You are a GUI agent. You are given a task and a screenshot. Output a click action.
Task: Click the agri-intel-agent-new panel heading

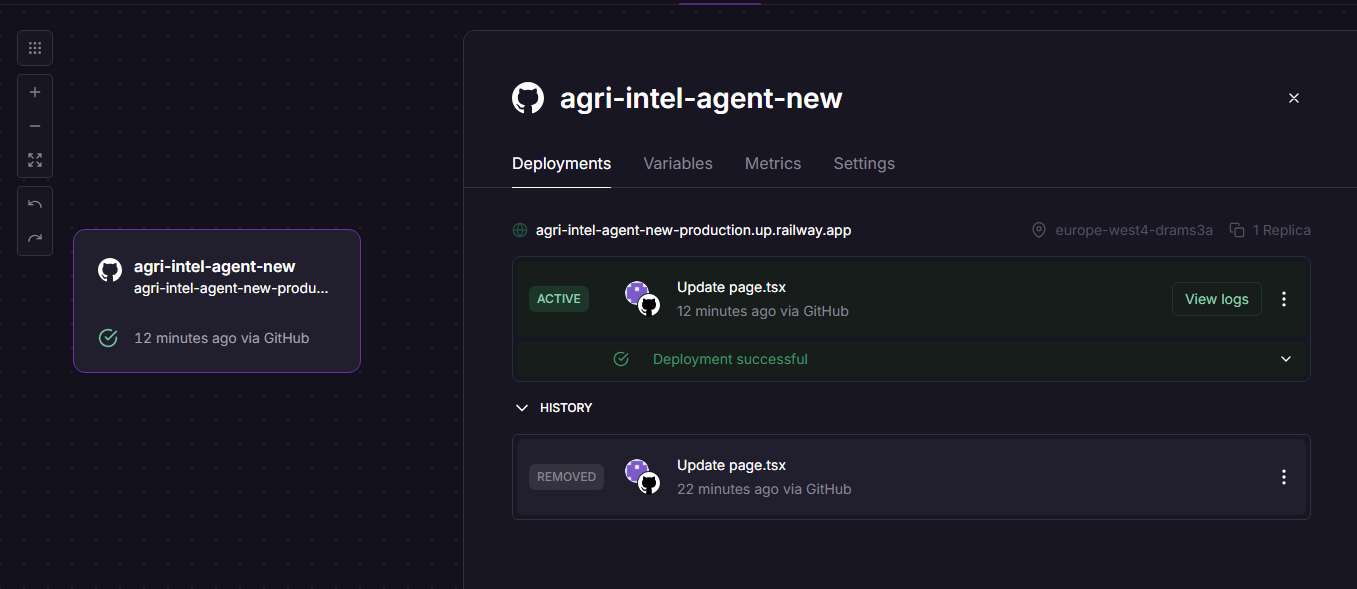pyautogui.click(x=701, y=98)
